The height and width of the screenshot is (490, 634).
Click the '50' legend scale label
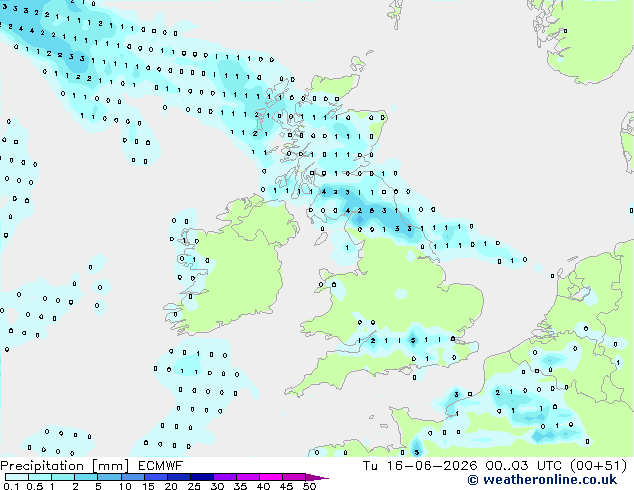(x=309, y=486)
